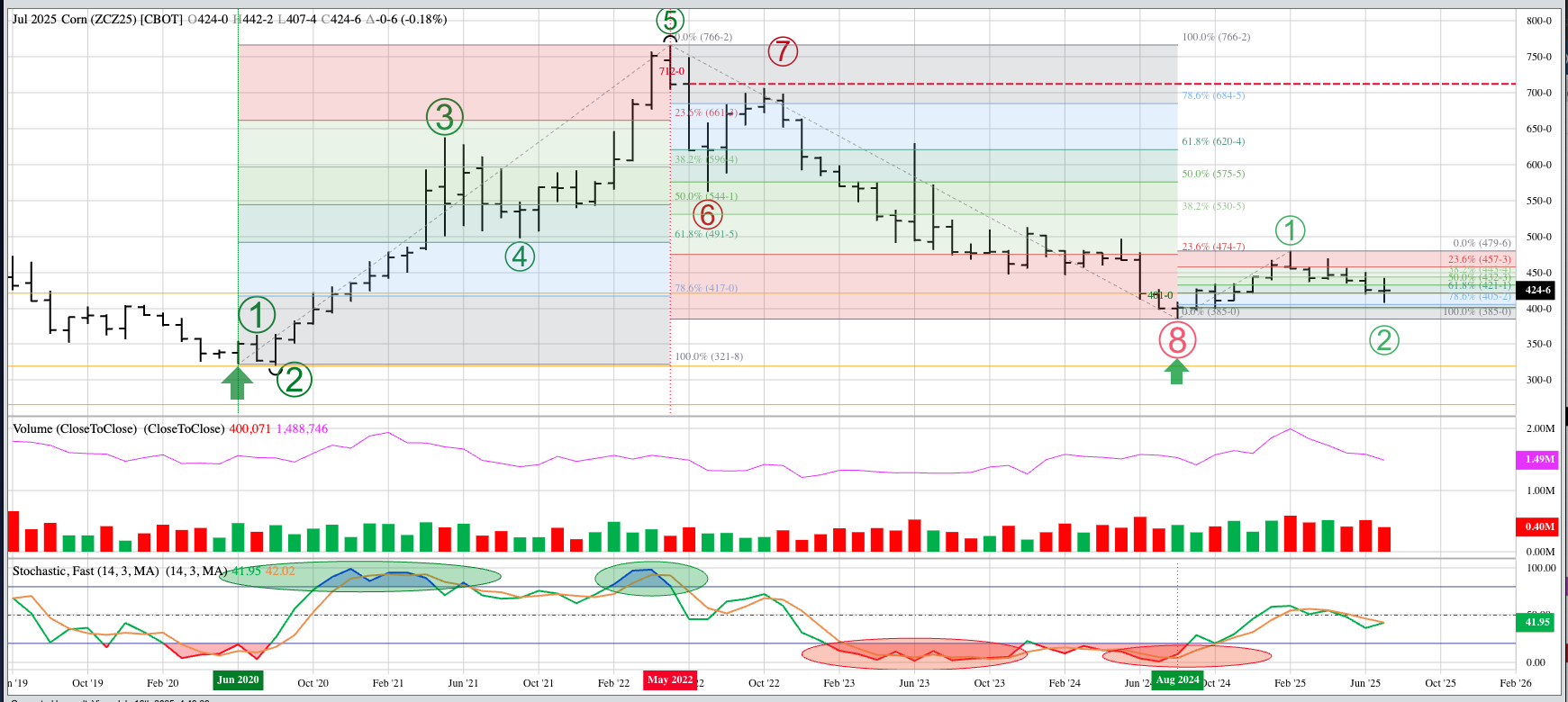This screenshot has width=1568, height=702.
Task: Click the "23.6% (457-3)" Fibonacci label
Action: coord(1480,259)
